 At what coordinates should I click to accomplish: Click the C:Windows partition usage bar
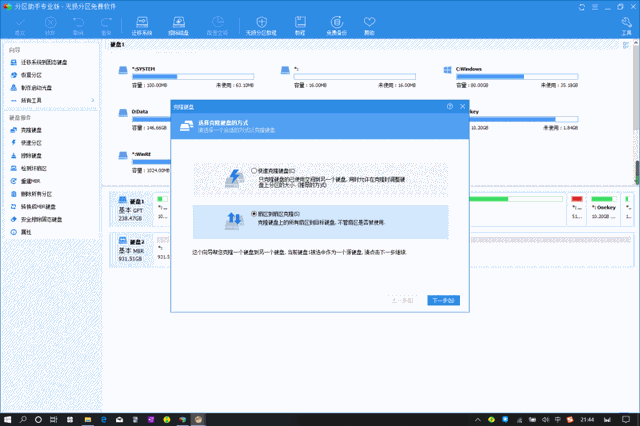(x=517, y=77)
